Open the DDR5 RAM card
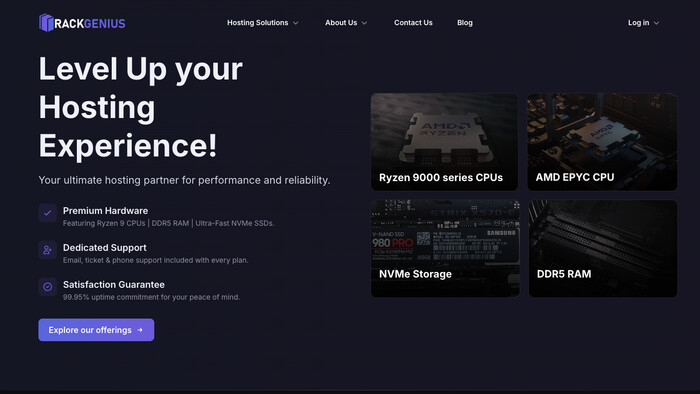Image resolution: width=700 pixels, height=394 pixels. click(x=603, y=249)
